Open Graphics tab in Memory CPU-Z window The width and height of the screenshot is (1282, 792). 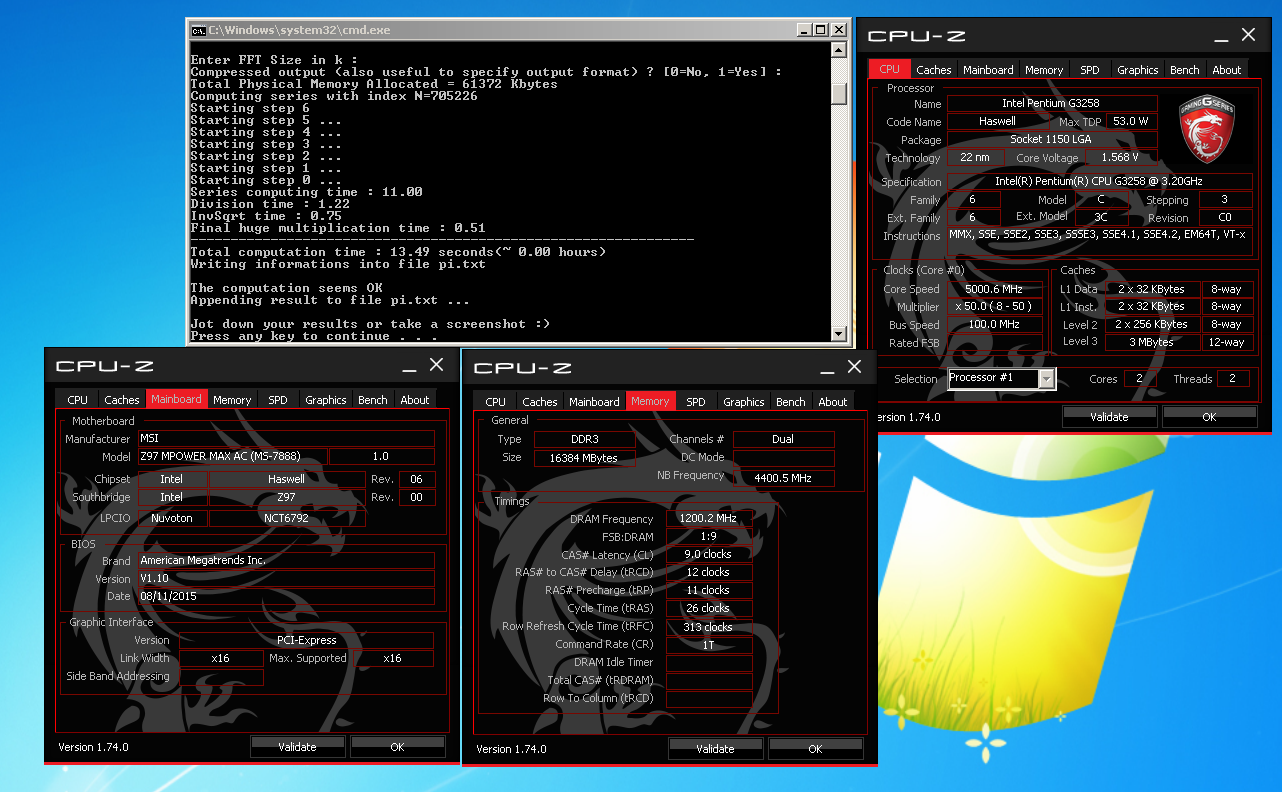[x=744, y=402]
